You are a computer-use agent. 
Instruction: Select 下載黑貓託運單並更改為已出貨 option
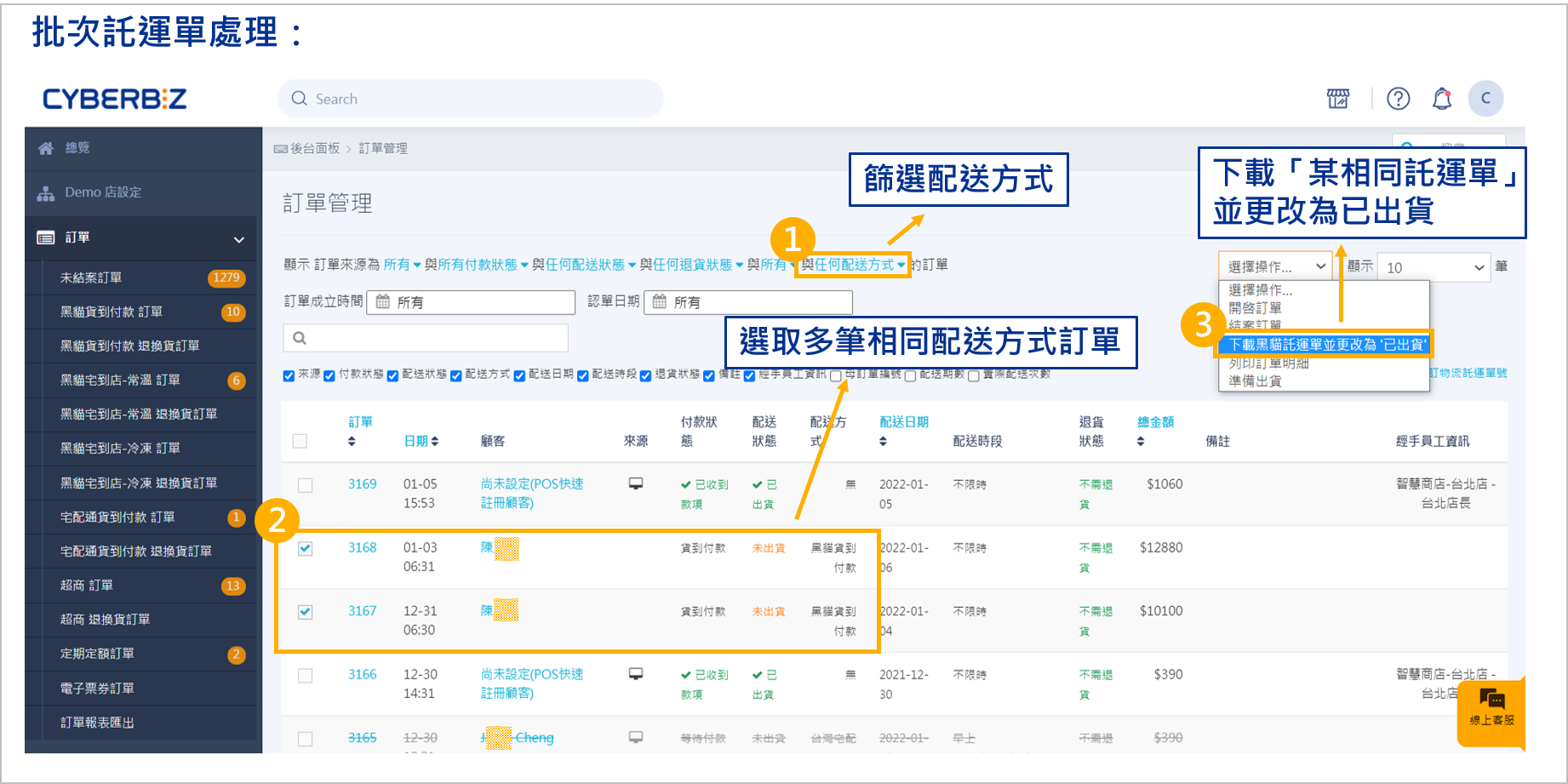[x=1326, y=345]
